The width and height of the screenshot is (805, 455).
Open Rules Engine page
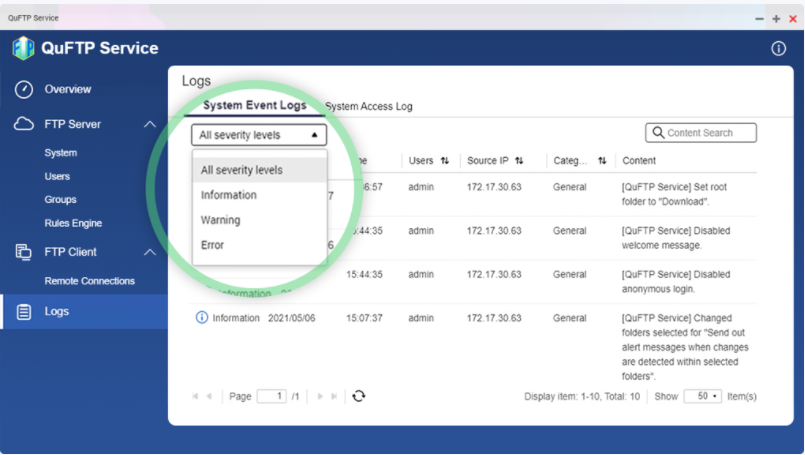click(73, 223)
